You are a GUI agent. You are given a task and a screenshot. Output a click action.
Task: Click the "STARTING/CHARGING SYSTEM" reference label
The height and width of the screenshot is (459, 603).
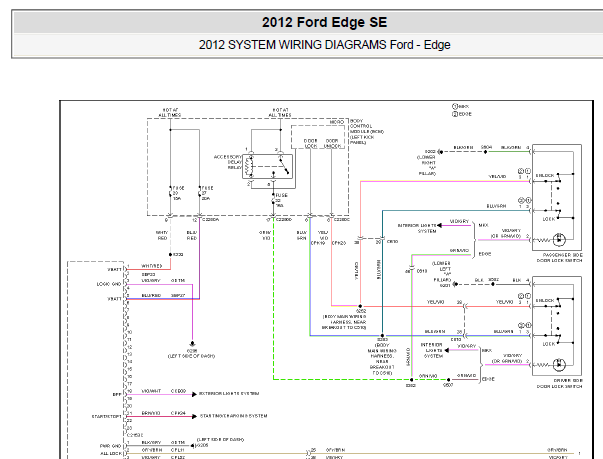(x=233, y=416)
